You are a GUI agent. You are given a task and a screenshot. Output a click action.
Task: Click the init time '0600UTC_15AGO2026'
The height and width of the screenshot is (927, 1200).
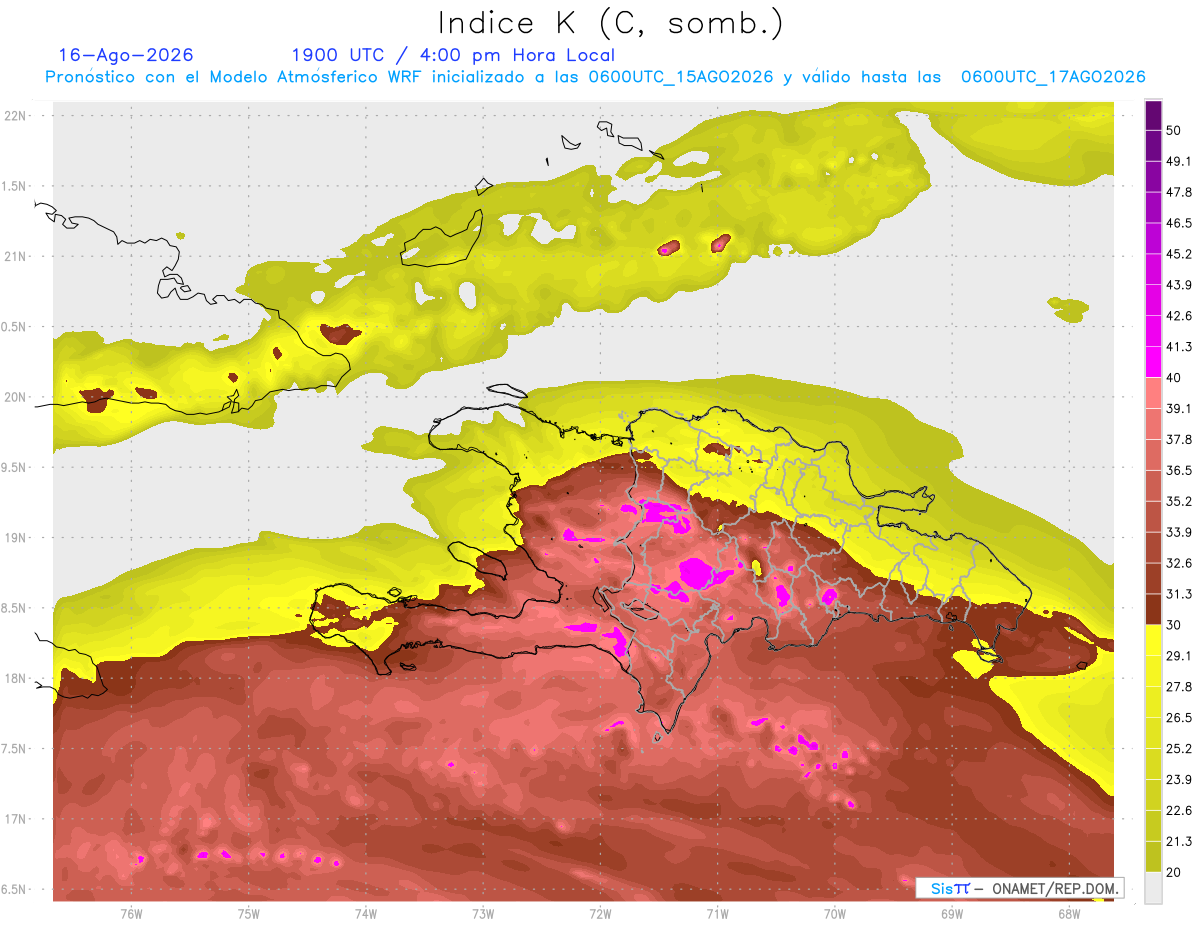(x=681, y=77)
